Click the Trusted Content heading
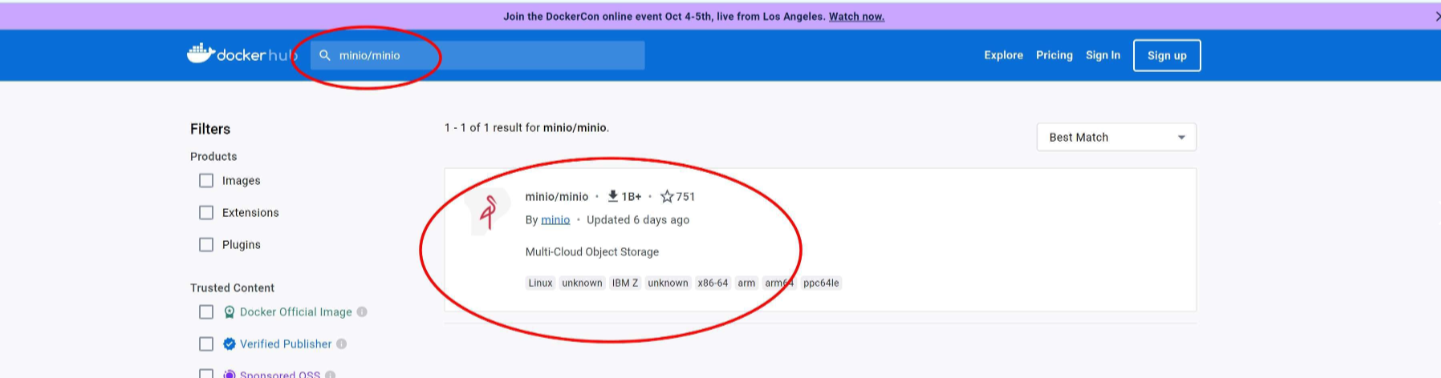This screenshot has width=1441, height=378. click(x=232, y=288)
